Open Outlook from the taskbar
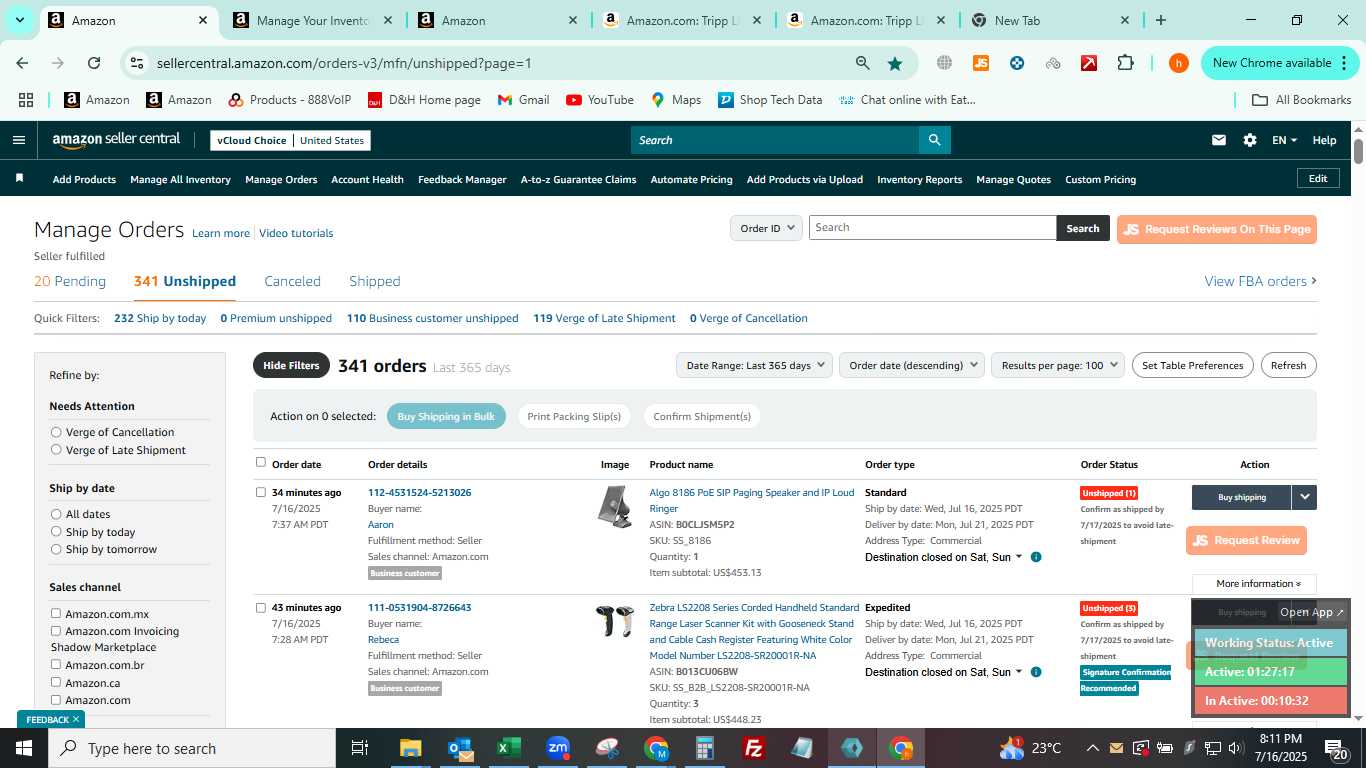This screenshot has height=768, width=1366. 460,748
